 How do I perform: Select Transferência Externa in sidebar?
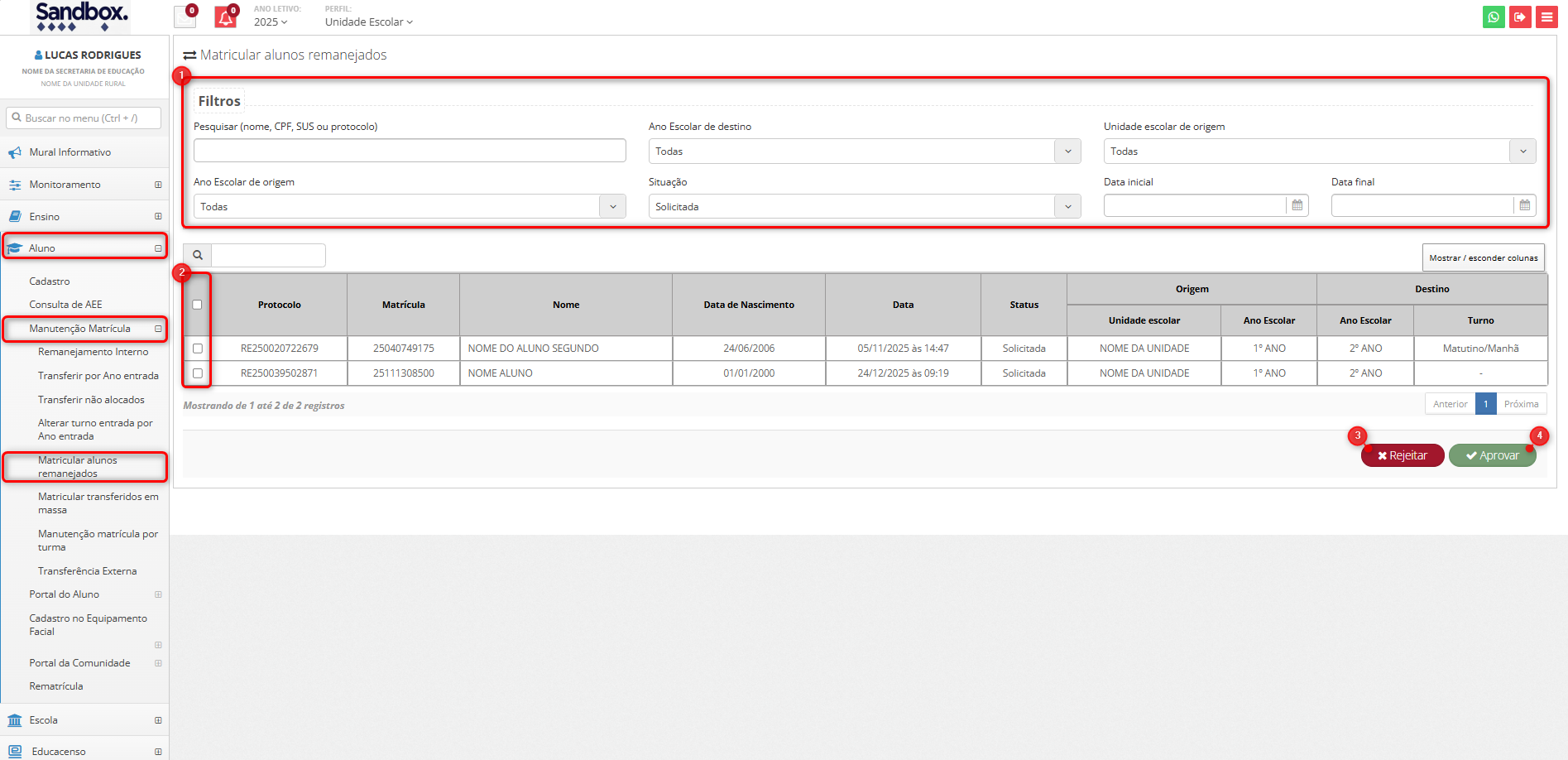tap(87, 571)
